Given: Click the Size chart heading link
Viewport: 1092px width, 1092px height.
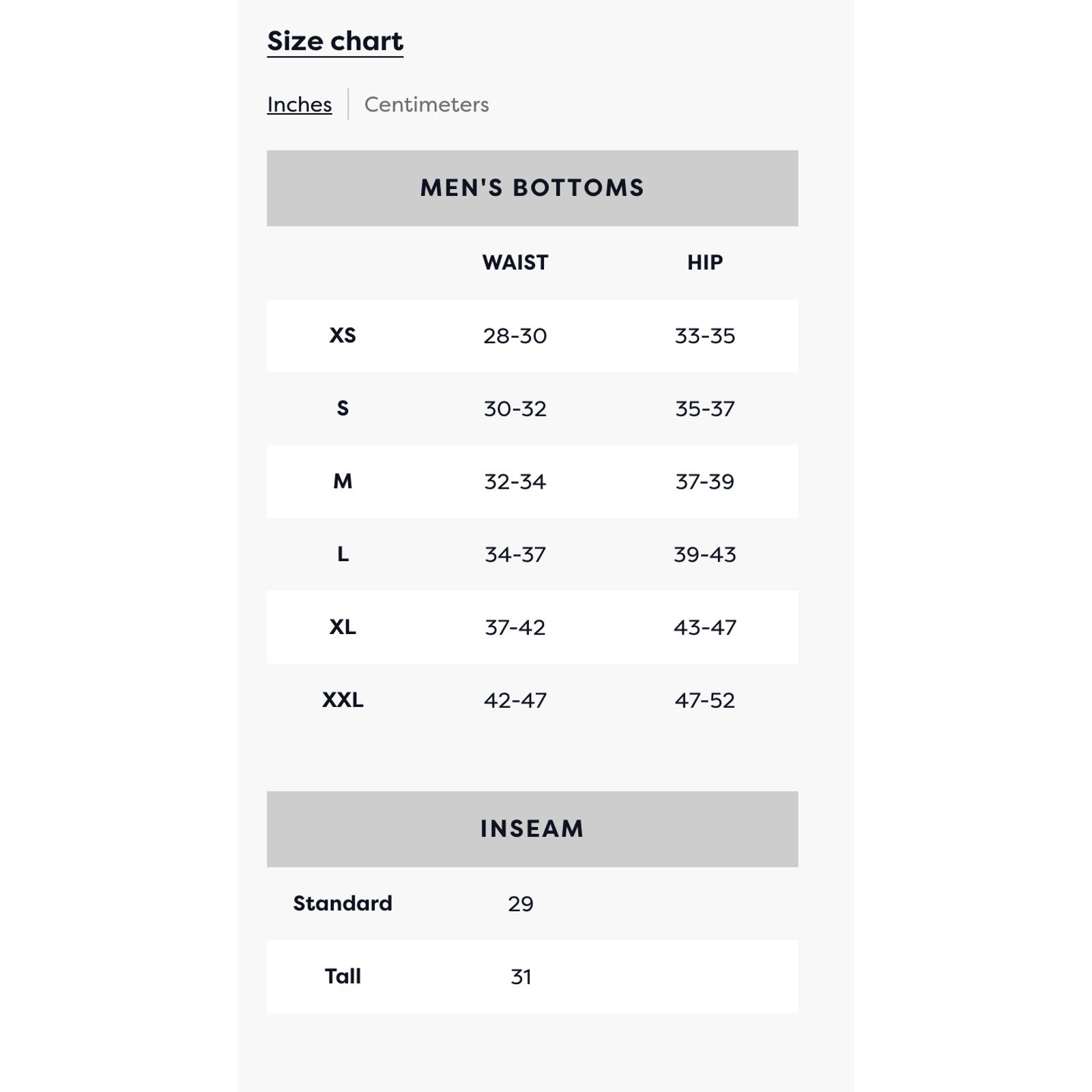Looking at the screenshot, I should [335, 42].
